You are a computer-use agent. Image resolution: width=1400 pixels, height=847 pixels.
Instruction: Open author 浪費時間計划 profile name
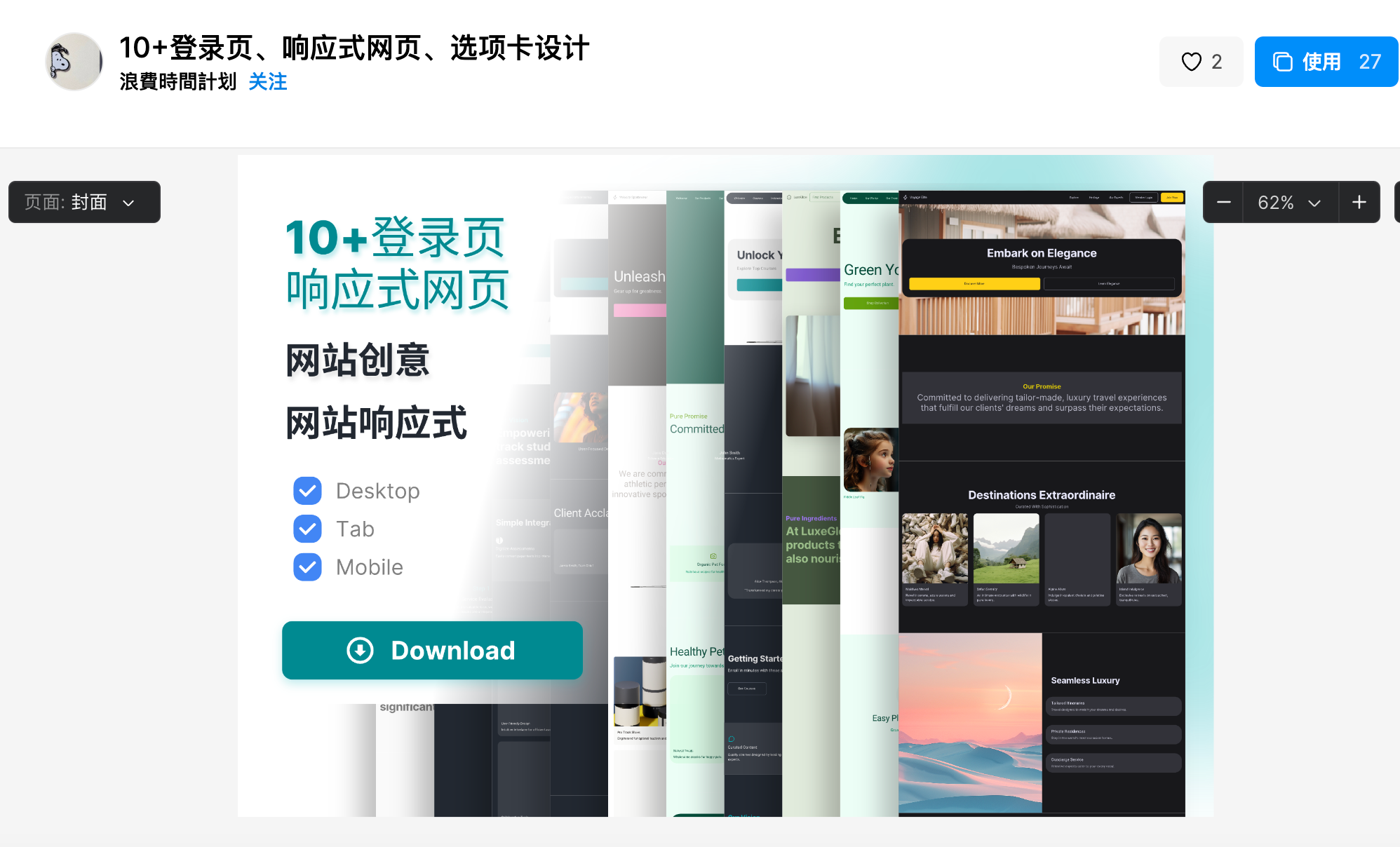pyautogui.click(x=178, y=82)
